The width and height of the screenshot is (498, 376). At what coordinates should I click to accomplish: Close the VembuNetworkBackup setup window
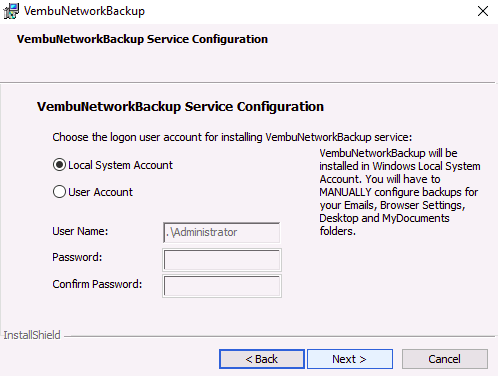[x=483, y=11]
